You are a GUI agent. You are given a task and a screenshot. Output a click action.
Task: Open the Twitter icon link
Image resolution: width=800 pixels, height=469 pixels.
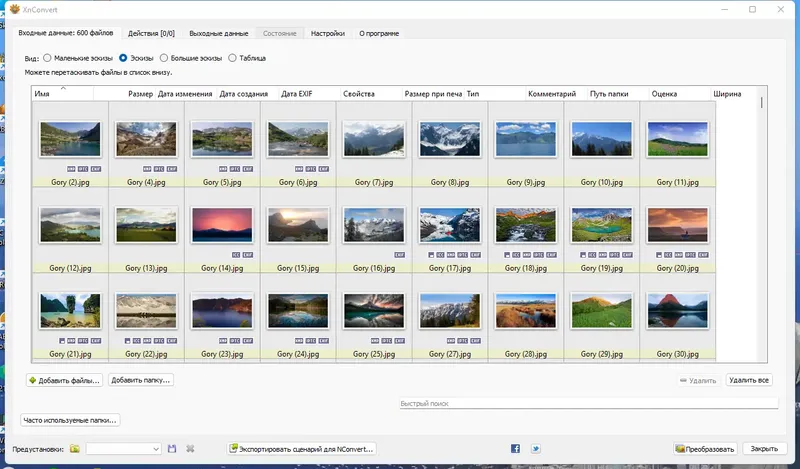point(535,449)
